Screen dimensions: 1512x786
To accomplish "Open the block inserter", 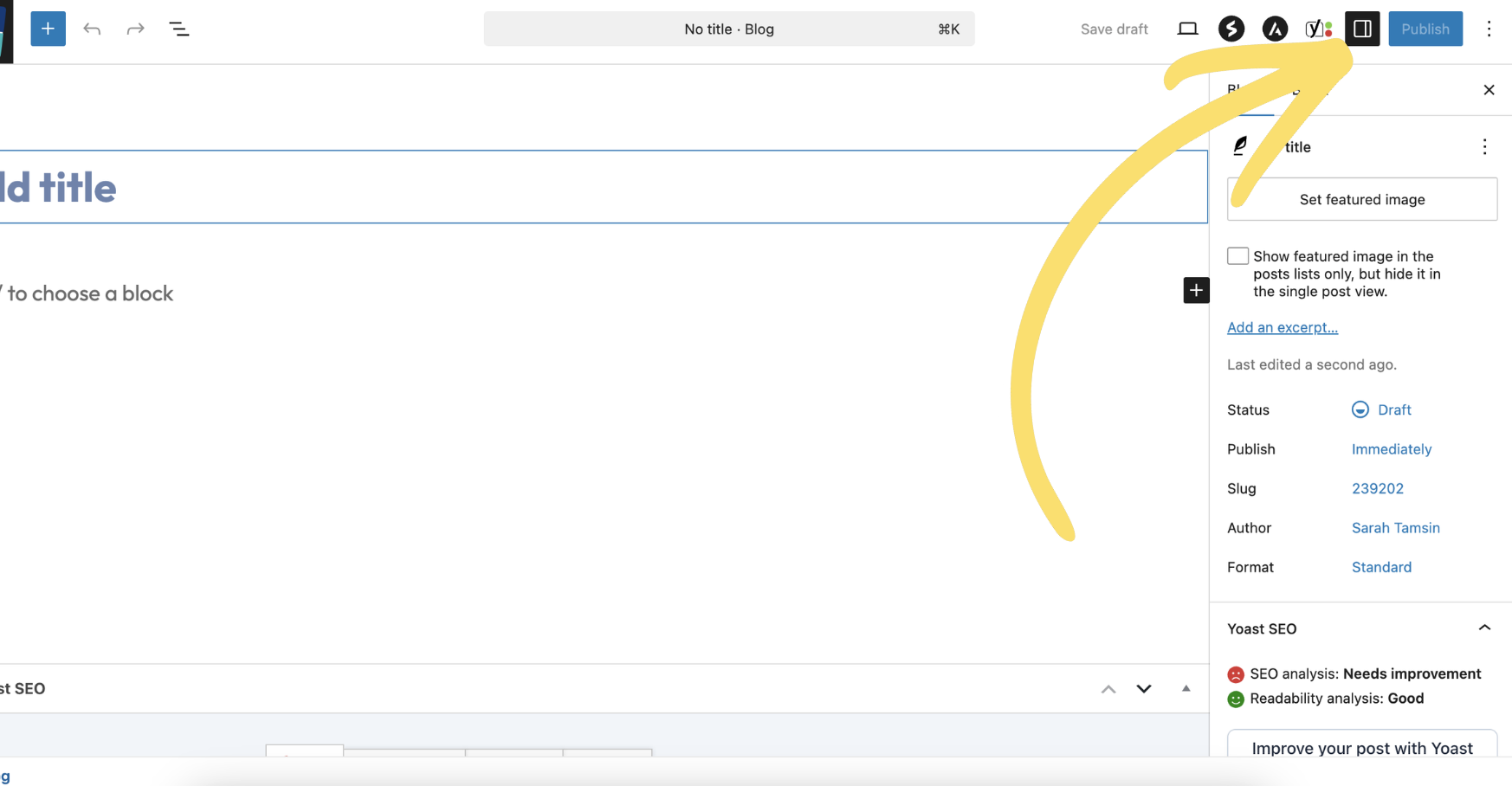I will click(48, 29).
